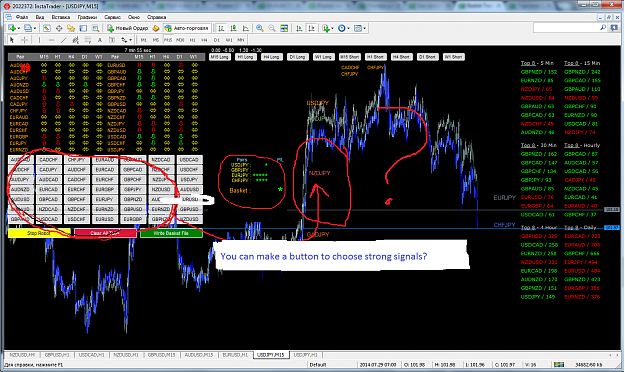Switch to the H4 timeframe button

[204, 40]
